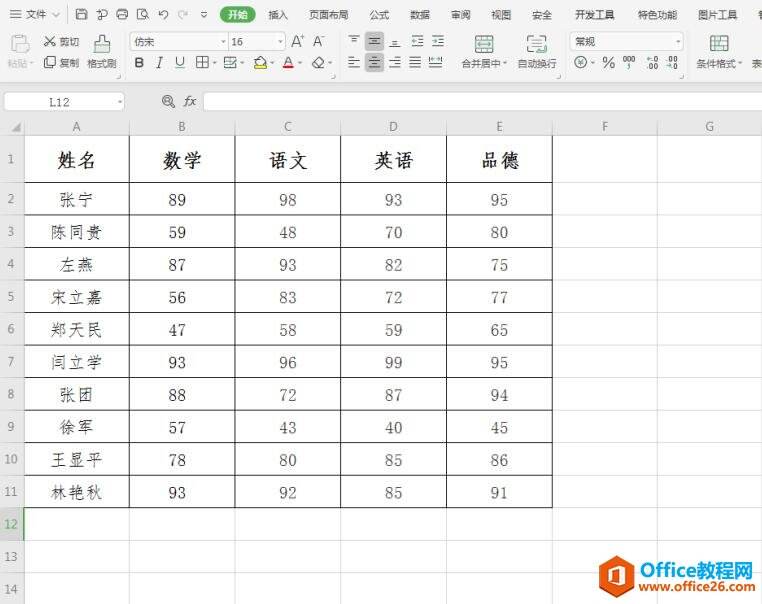Click the zoom magnifier icon beside fx
Screen dimensions: 762x604
click(168, 101)
